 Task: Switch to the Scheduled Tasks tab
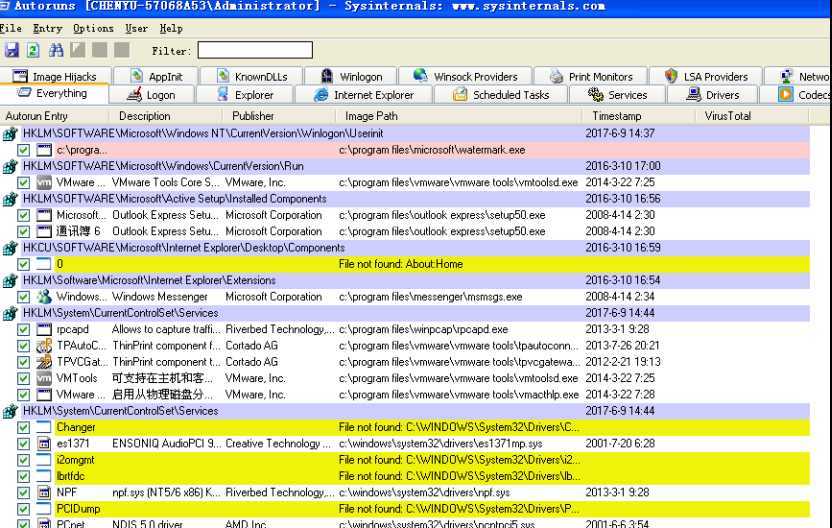click(501, 95)
